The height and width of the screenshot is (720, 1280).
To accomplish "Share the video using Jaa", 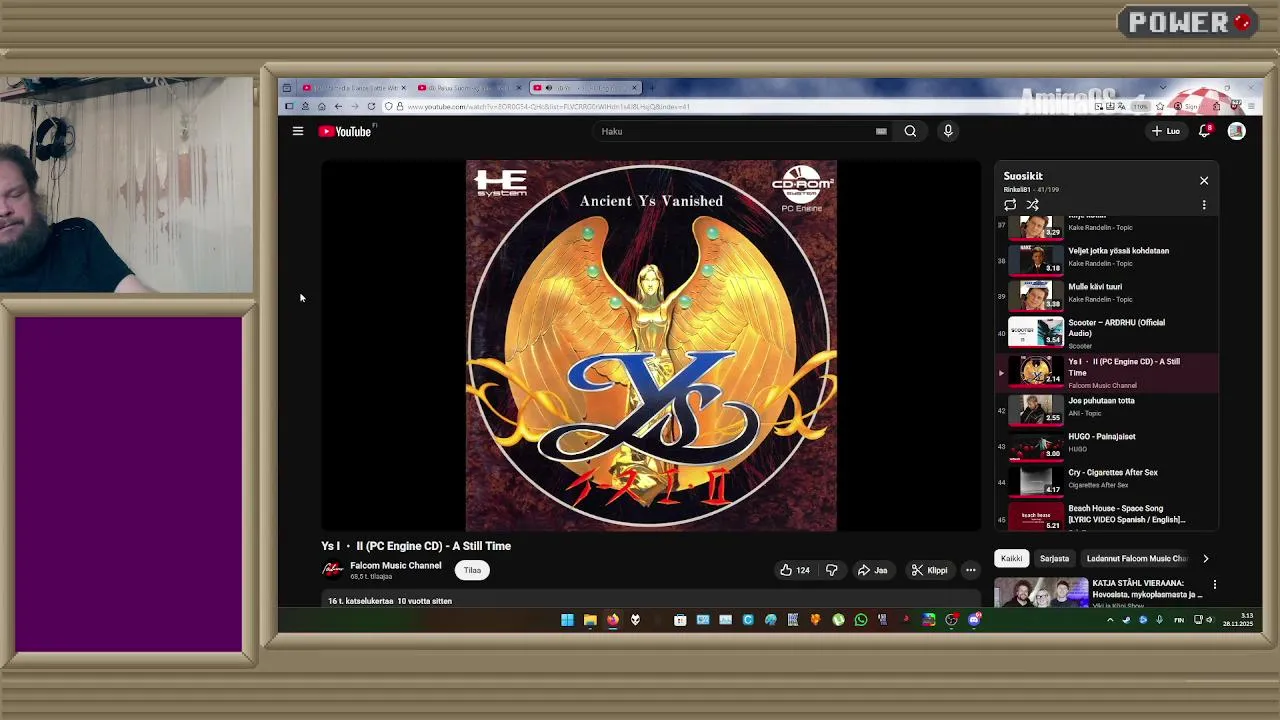I will 872,570.
